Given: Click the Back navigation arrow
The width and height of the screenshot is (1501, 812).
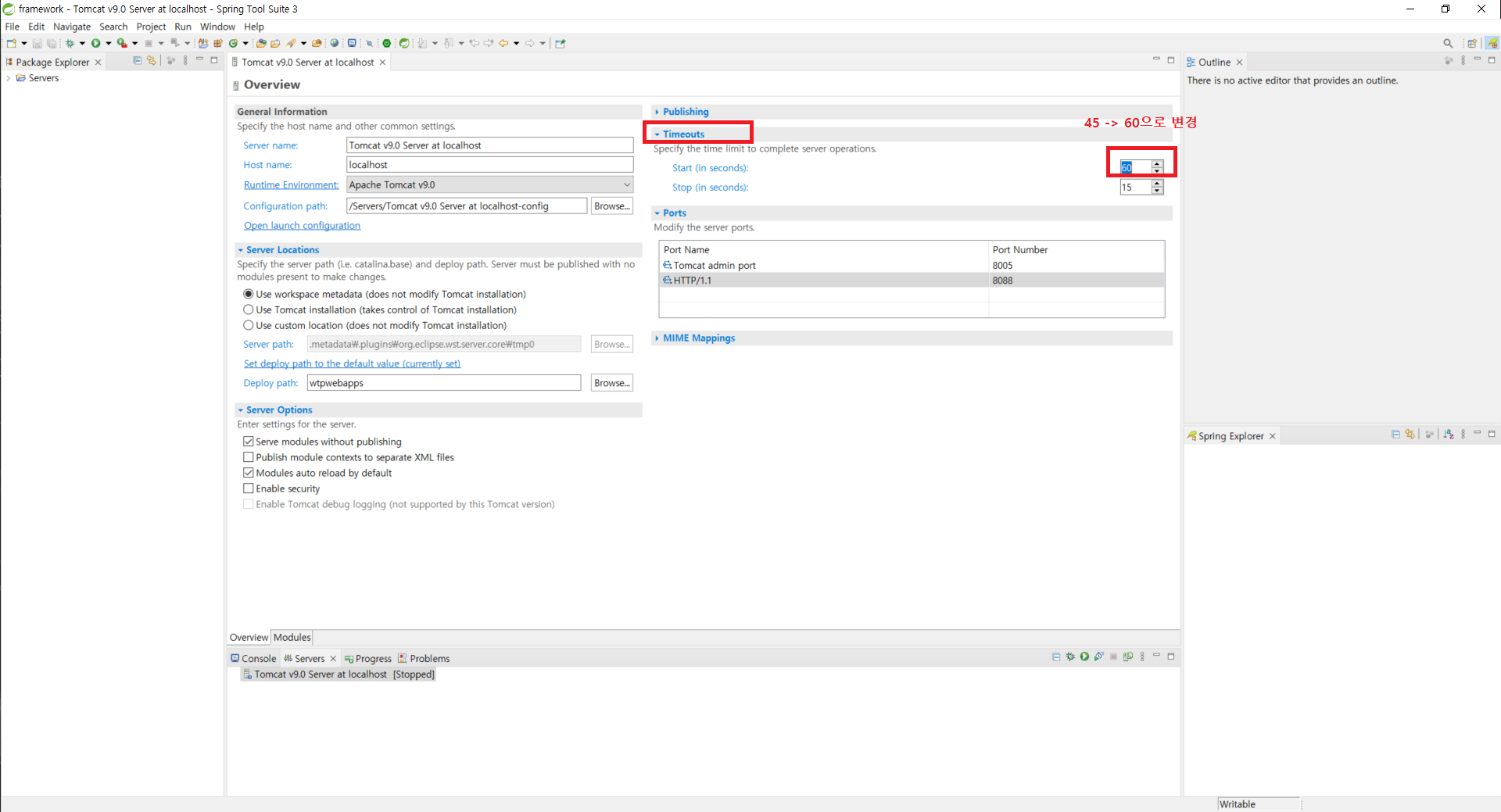Looking at the screenshot, I should 503,43.
